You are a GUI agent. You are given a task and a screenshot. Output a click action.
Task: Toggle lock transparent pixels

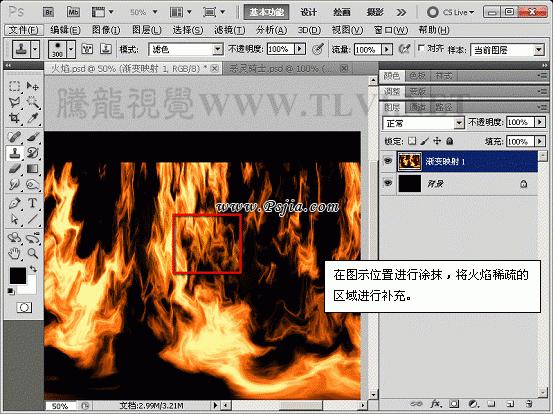click(412, 141)
